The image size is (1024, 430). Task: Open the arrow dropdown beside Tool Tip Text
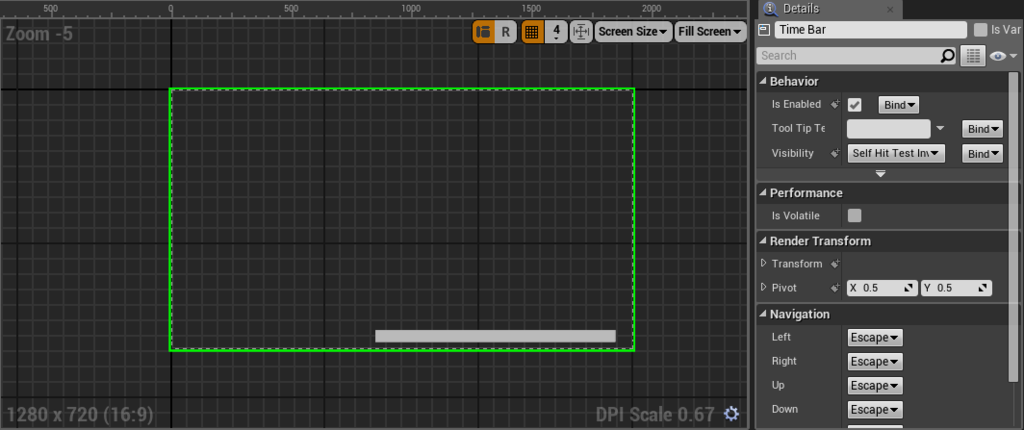coord(940,129)
